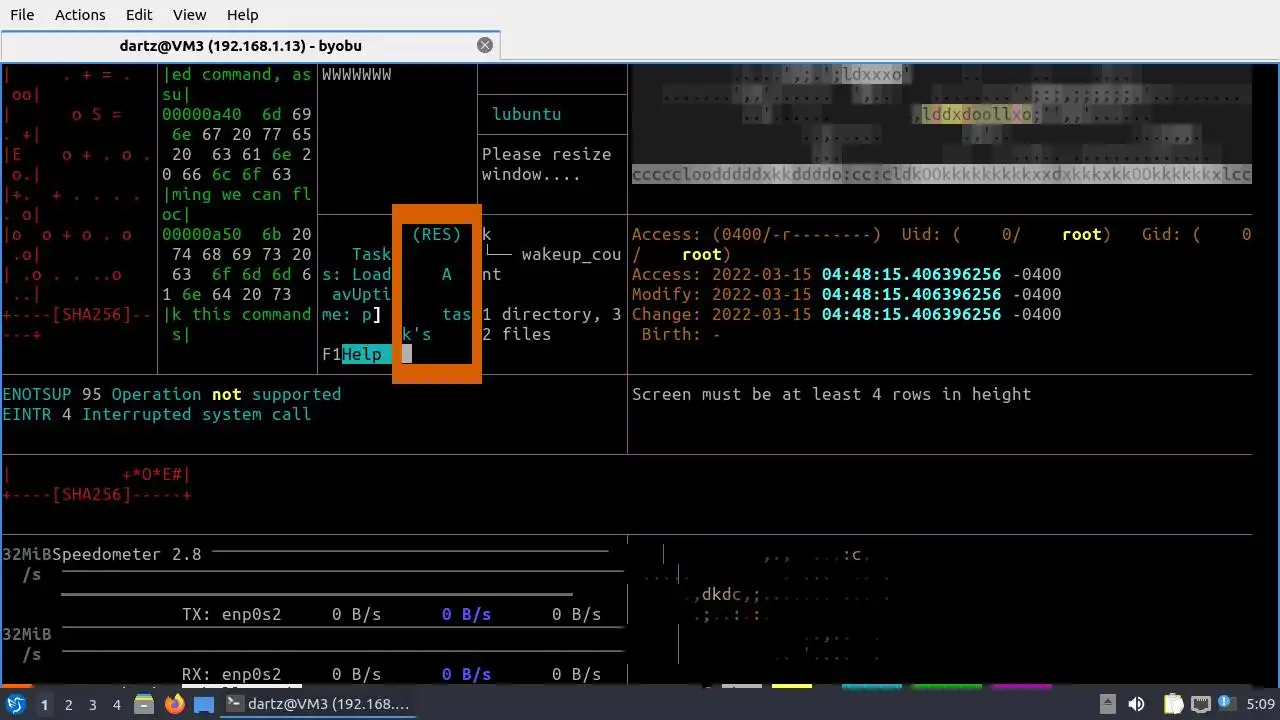
Task: Click the clock showing 5:09
Action: coord(1260,704)
